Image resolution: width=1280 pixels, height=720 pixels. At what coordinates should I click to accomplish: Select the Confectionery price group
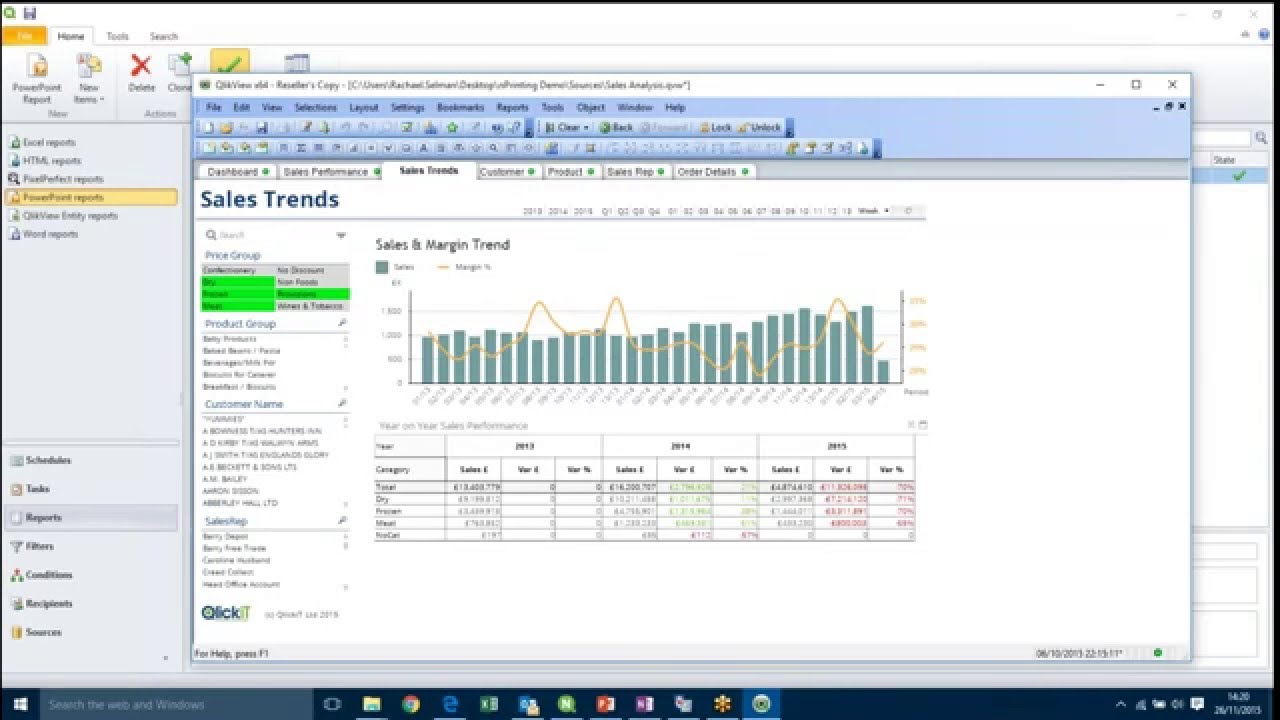238,270
